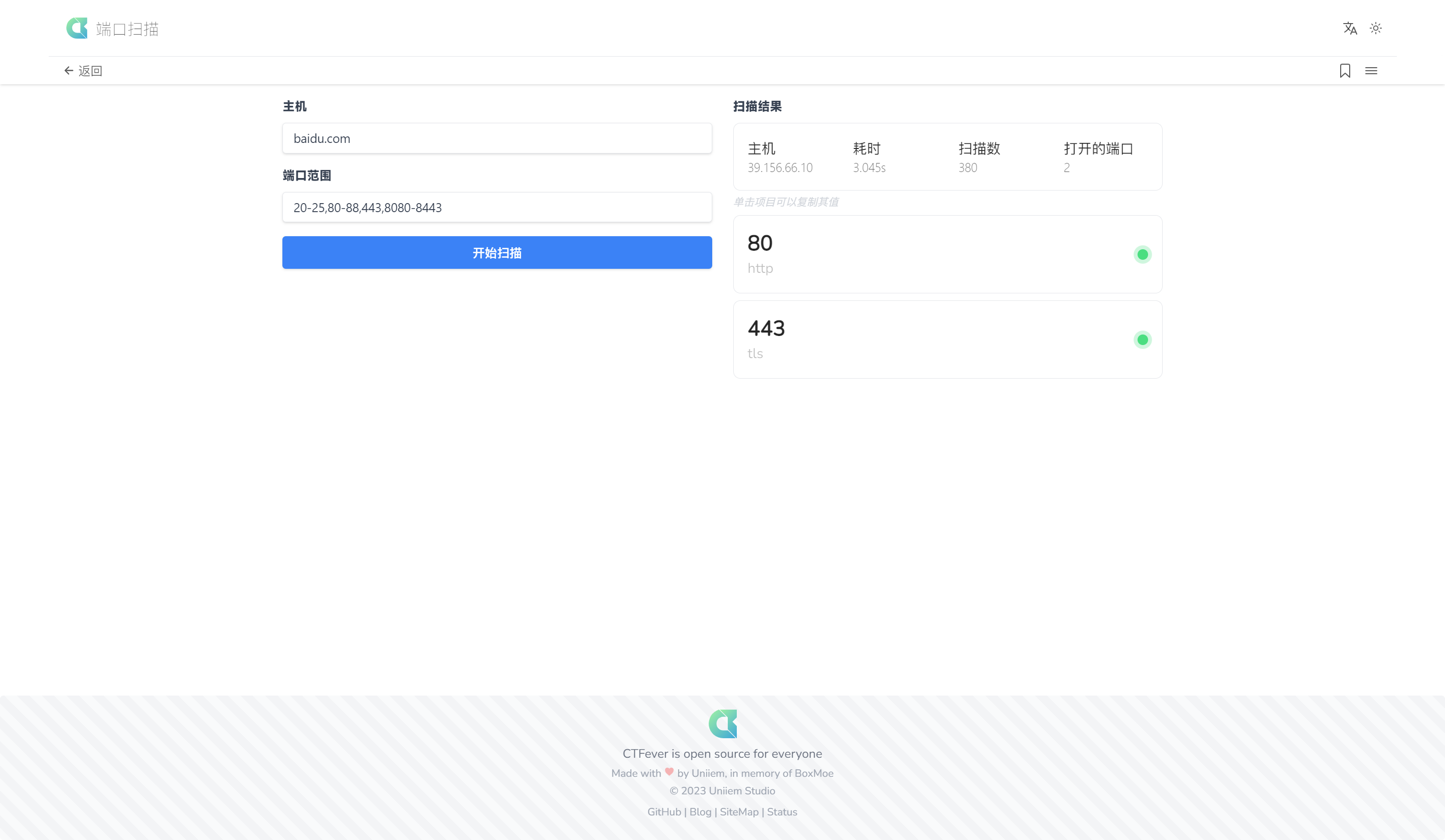Copy the host IP 39.156.66.10 value
1445x840 pixels.
pyautogui.click(x=780, y=167)
